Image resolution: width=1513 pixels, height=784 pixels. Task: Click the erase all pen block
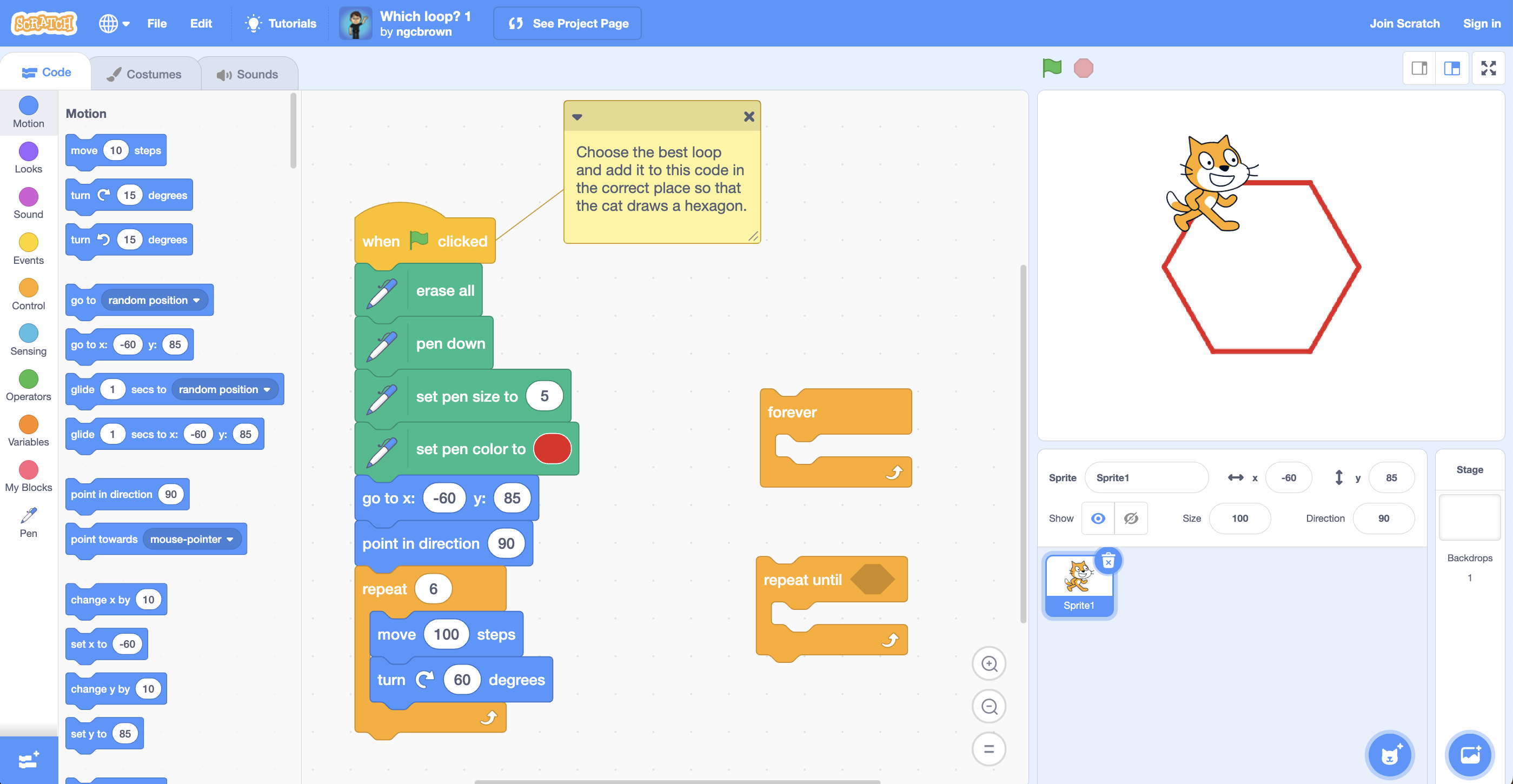point(418,291)
